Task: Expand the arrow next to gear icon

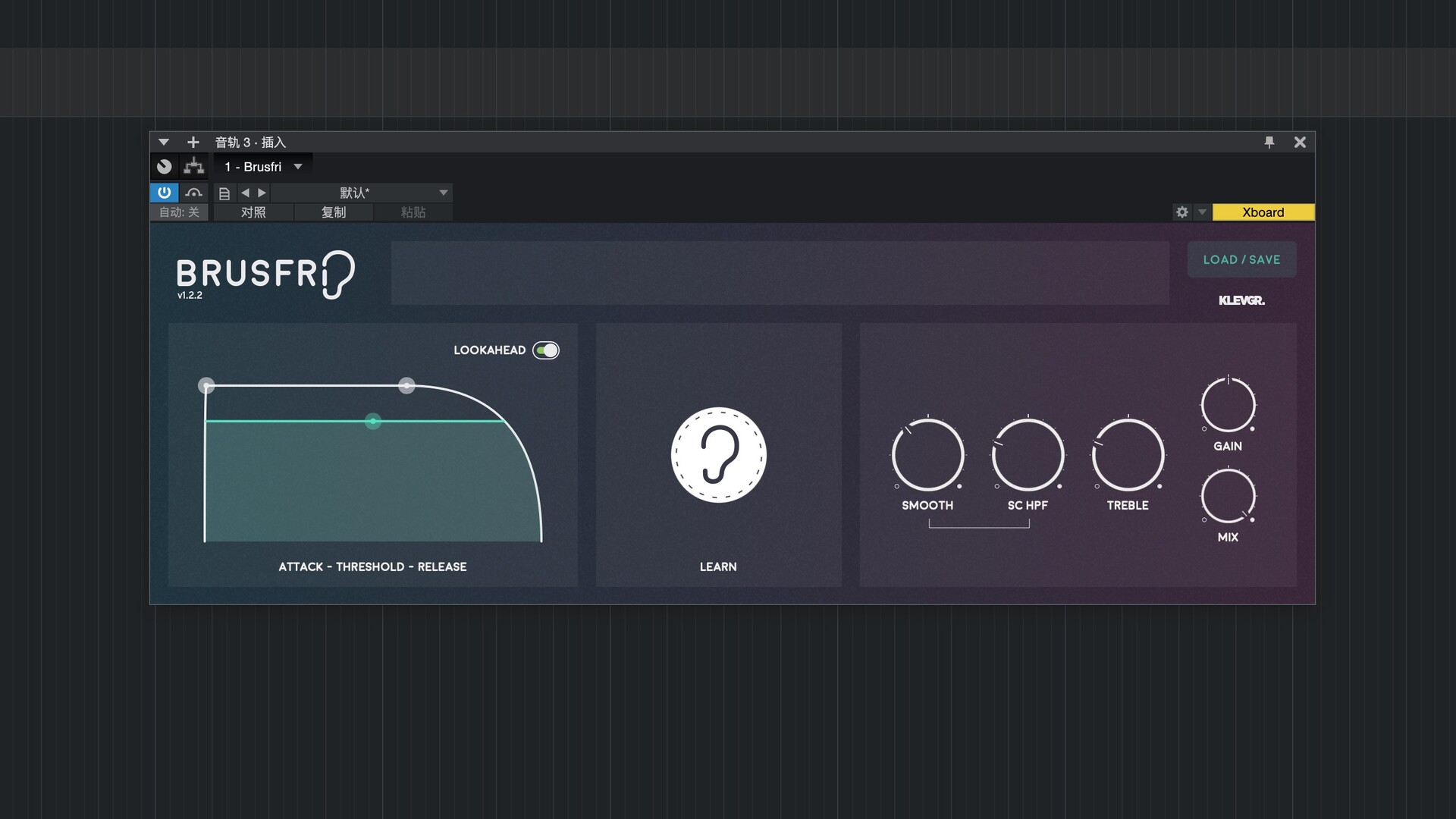Action: [x=1202, y=212]
